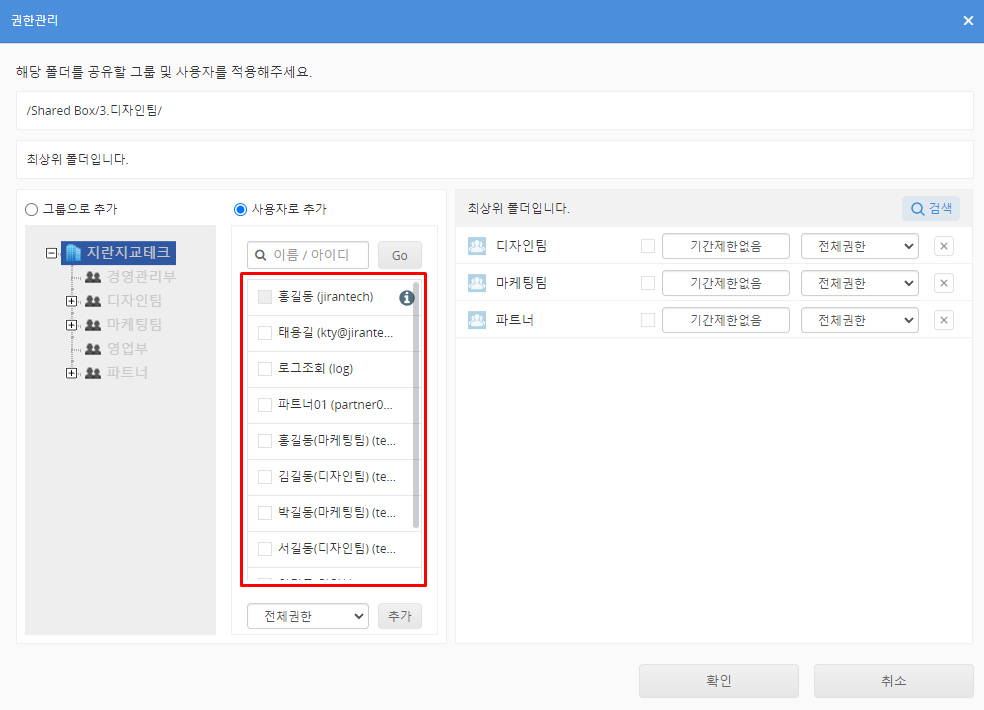
Task: Click info icon next to 홍길동 (jirantech)
Action: click(x=407, y=297)
